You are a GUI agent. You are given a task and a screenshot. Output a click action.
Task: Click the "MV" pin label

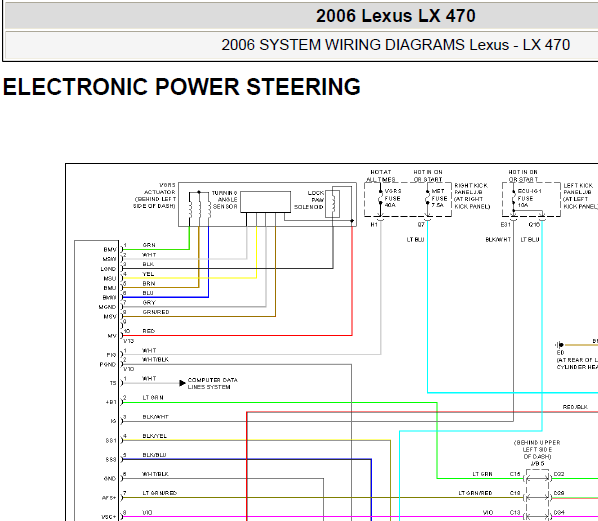tap(112, 336)
